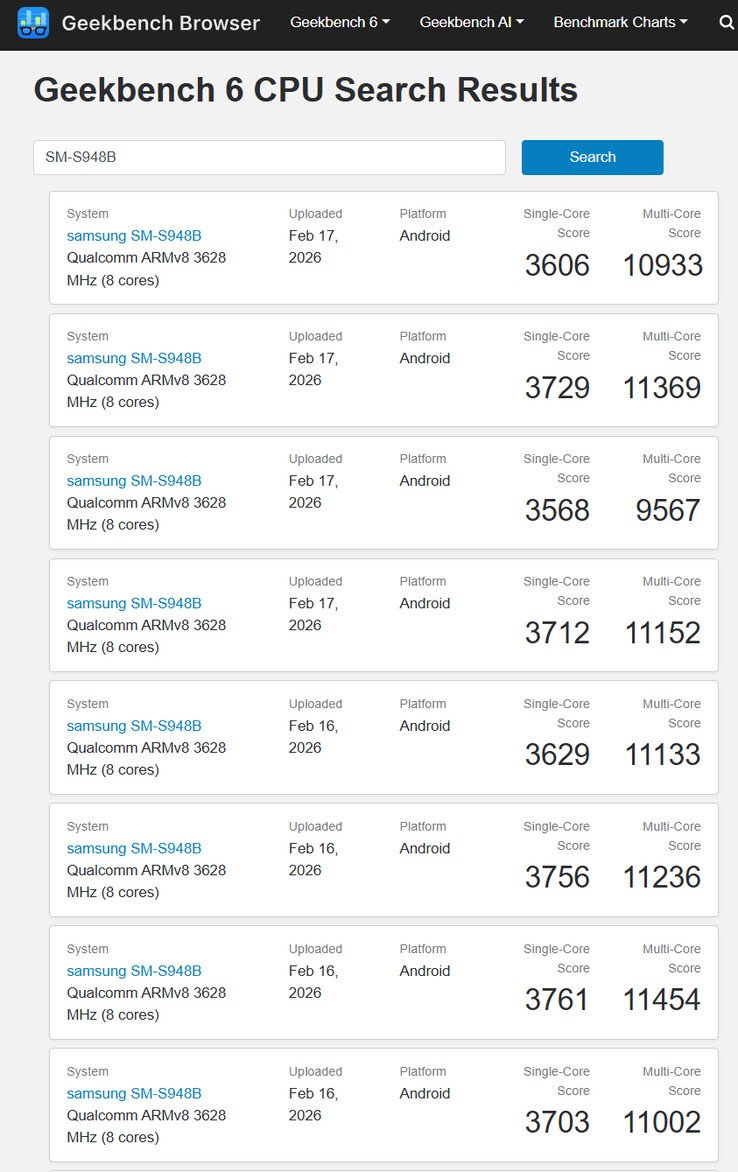Open the result scoring 3606 single-core
738x1172 pixels.
pos(134,236)
